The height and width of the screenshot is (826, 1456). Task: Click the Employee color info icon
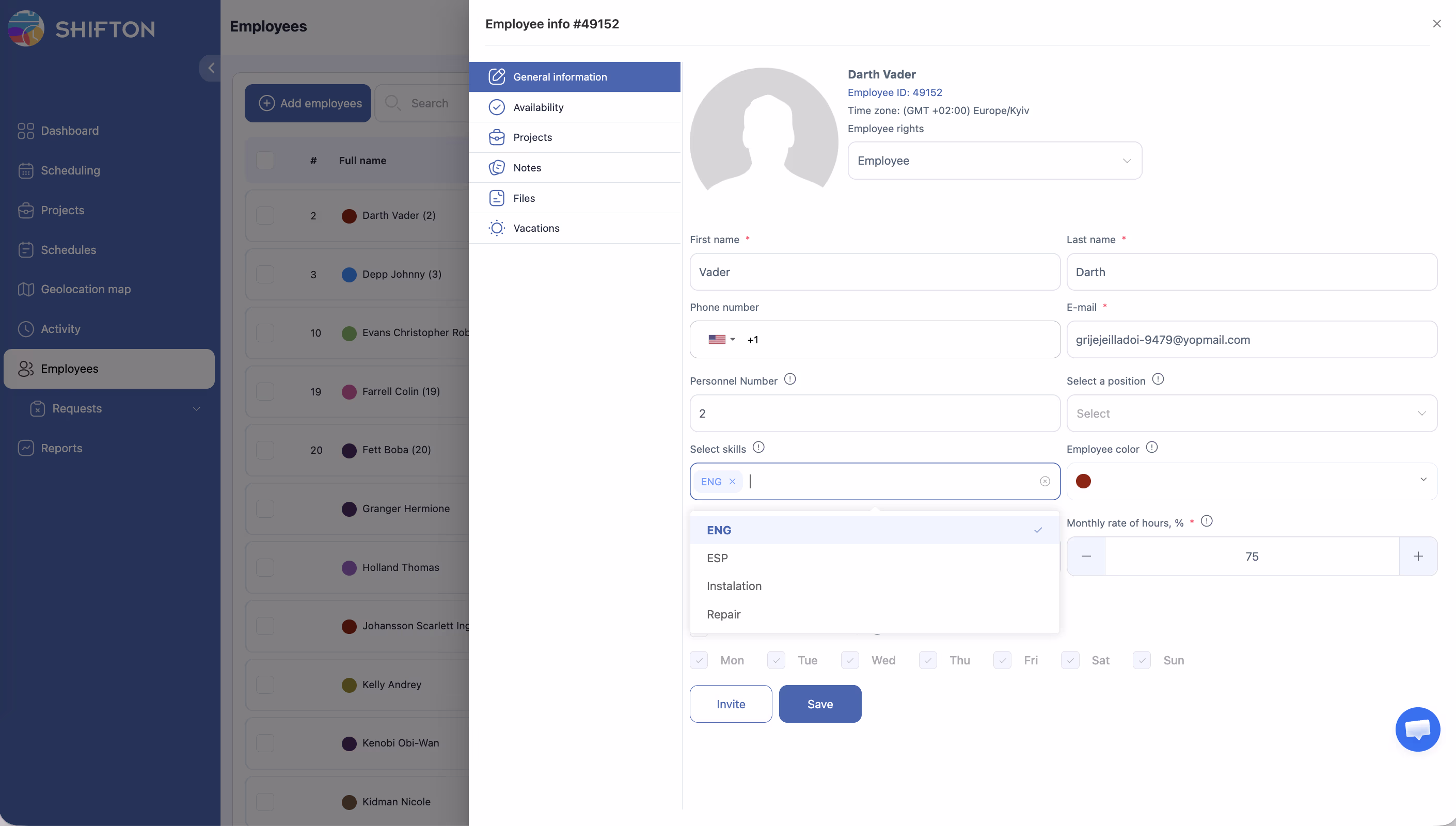click(1151, 448)
